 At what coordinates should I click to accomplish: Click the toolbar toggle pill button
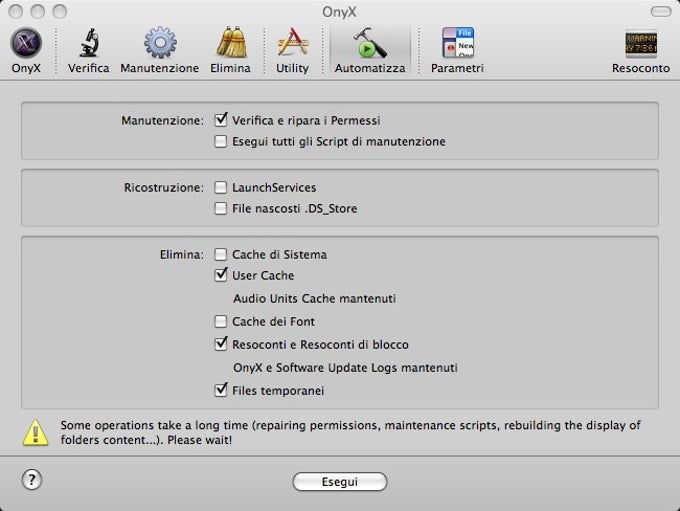661,12
